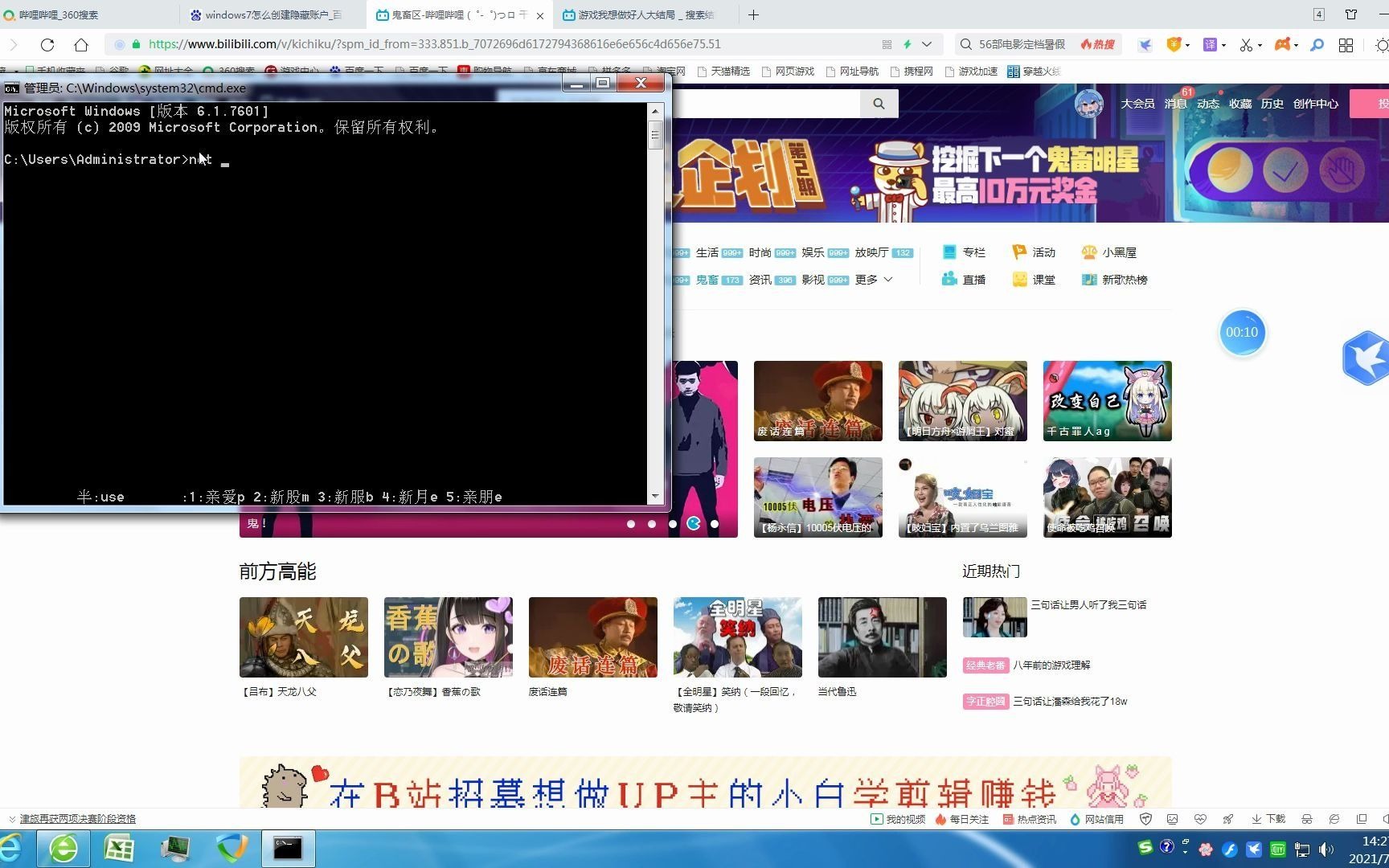The image size is (1389, 868).
Task: Click the 热搜 button next to search box
Action: pos(1098,44)
